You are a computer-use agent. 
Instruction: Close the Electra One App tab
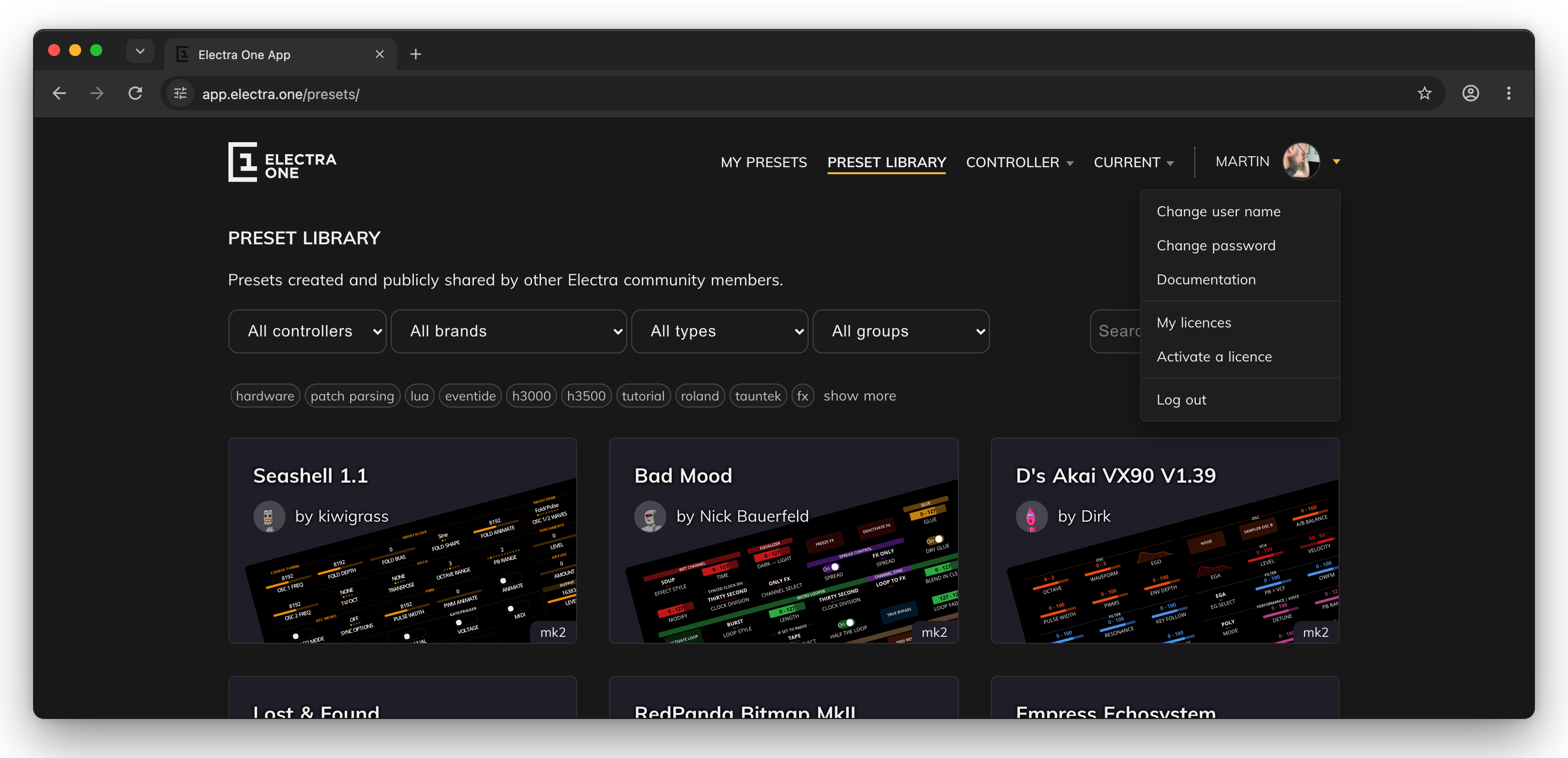(x=379, y=54)
